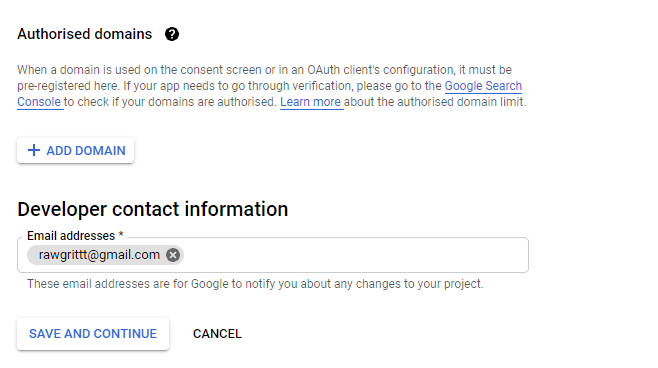Image resolution: width=658 pixels, height=368 pixels.
Task: Click the plus icon on Add Domain
Action: (x=34, y=150)
